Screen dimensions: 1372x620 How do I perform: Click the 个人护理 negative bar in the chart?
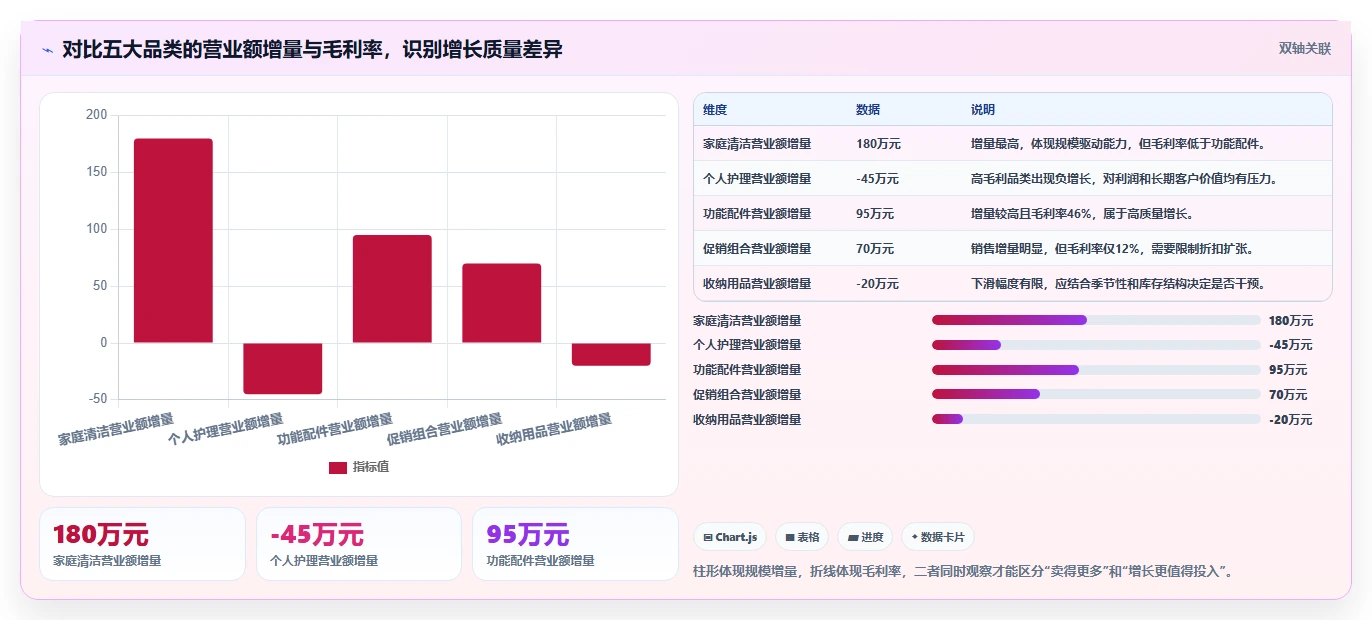(x=283, y=368)
